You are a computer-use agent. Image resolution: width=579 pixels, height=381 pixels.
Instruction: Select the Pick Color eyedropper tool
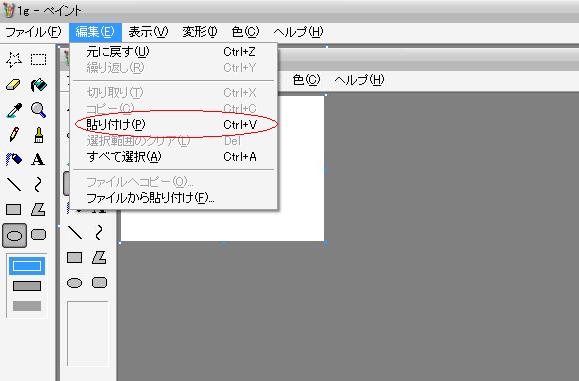14,110
